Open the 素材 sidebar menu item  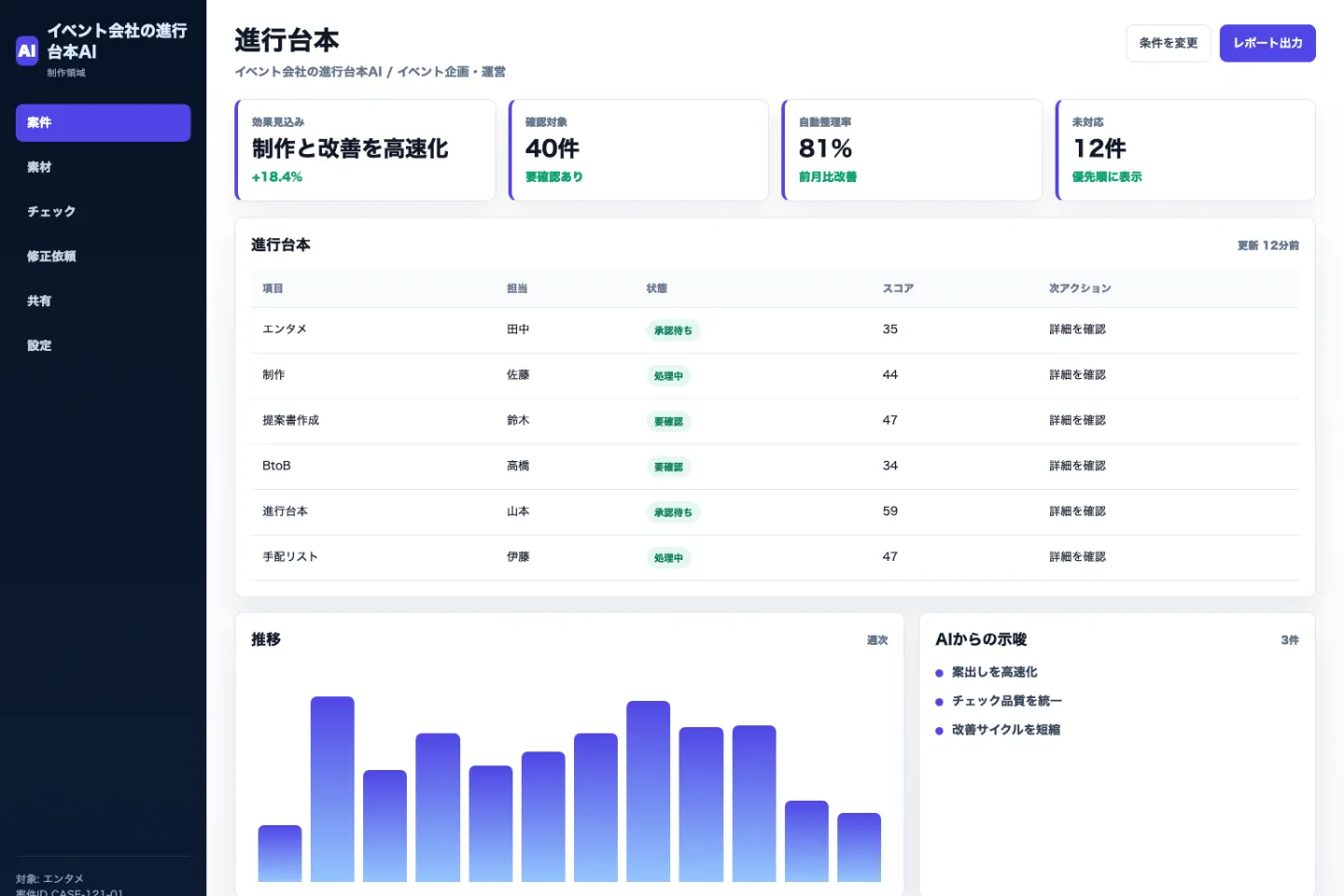[103, 167]
